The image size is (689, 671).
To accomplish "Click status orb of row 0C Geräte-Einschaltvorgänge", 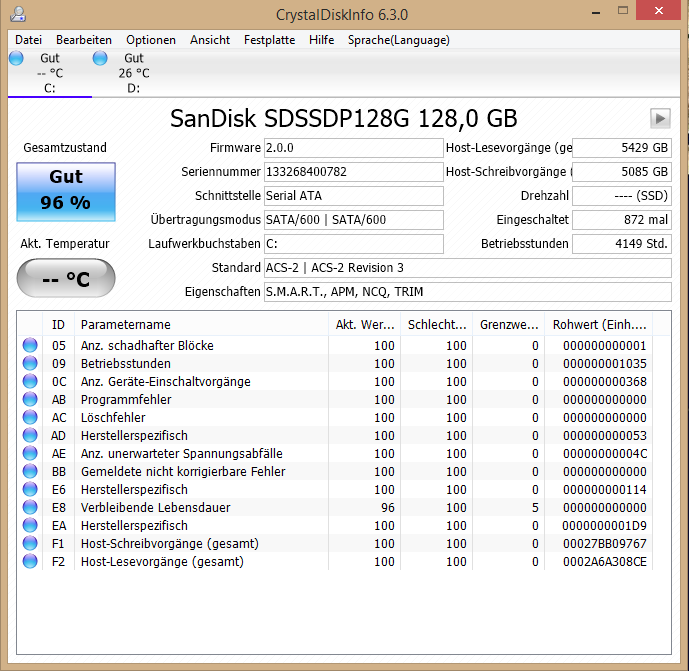I will pyautogui.click(x=30, y=381).
